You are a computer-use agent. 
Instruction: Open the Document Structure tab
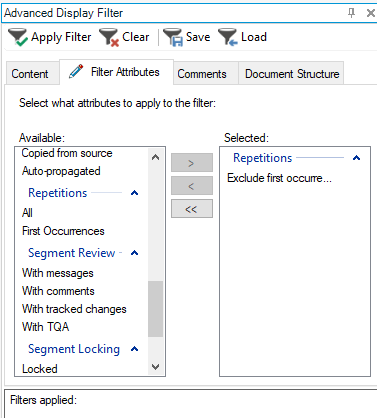tap(292, 74)
